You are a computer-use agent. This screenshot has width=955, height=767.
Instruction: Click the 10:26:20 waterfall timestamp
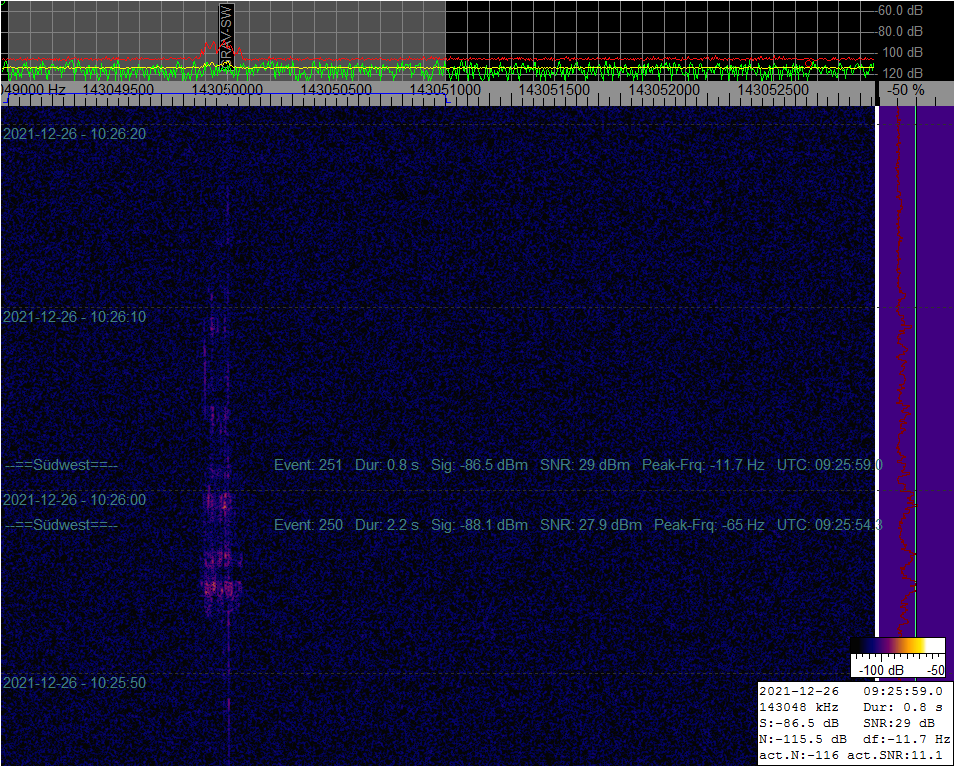(74, 134)
